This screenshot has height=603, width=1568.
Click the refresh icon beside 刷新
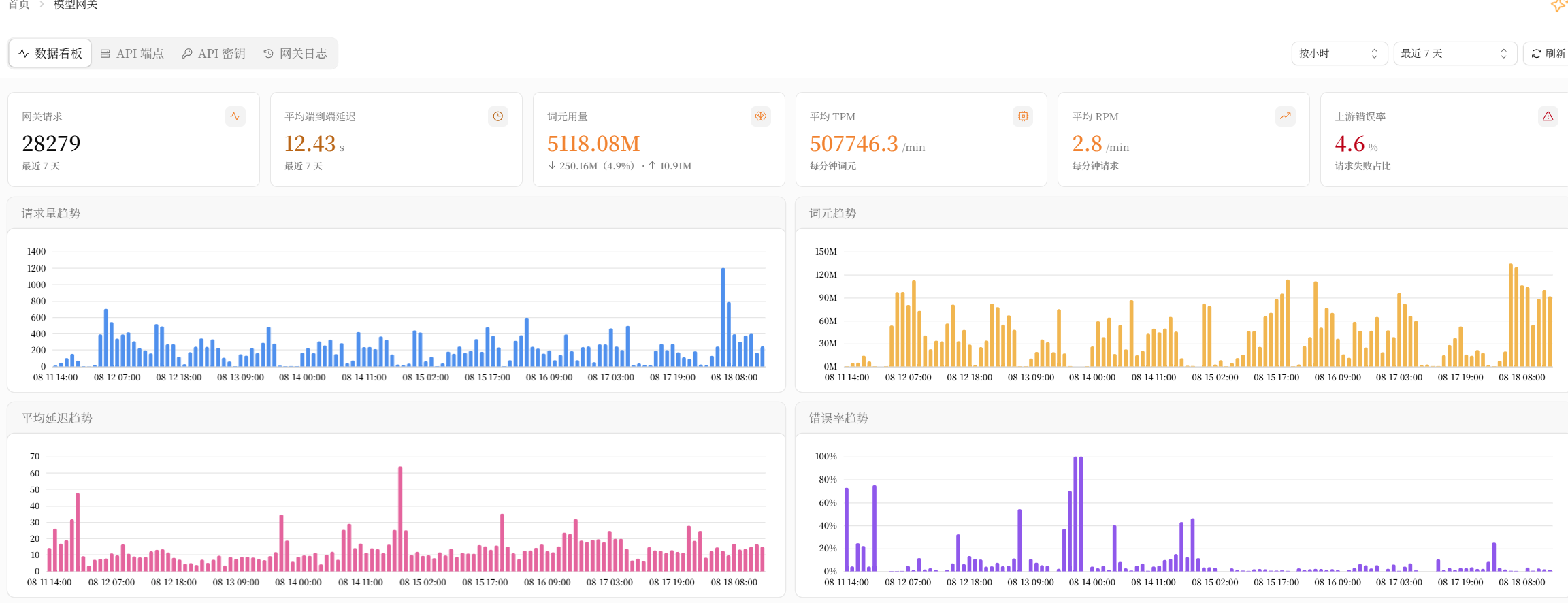pyautogui.click(x=1536, y=54)
